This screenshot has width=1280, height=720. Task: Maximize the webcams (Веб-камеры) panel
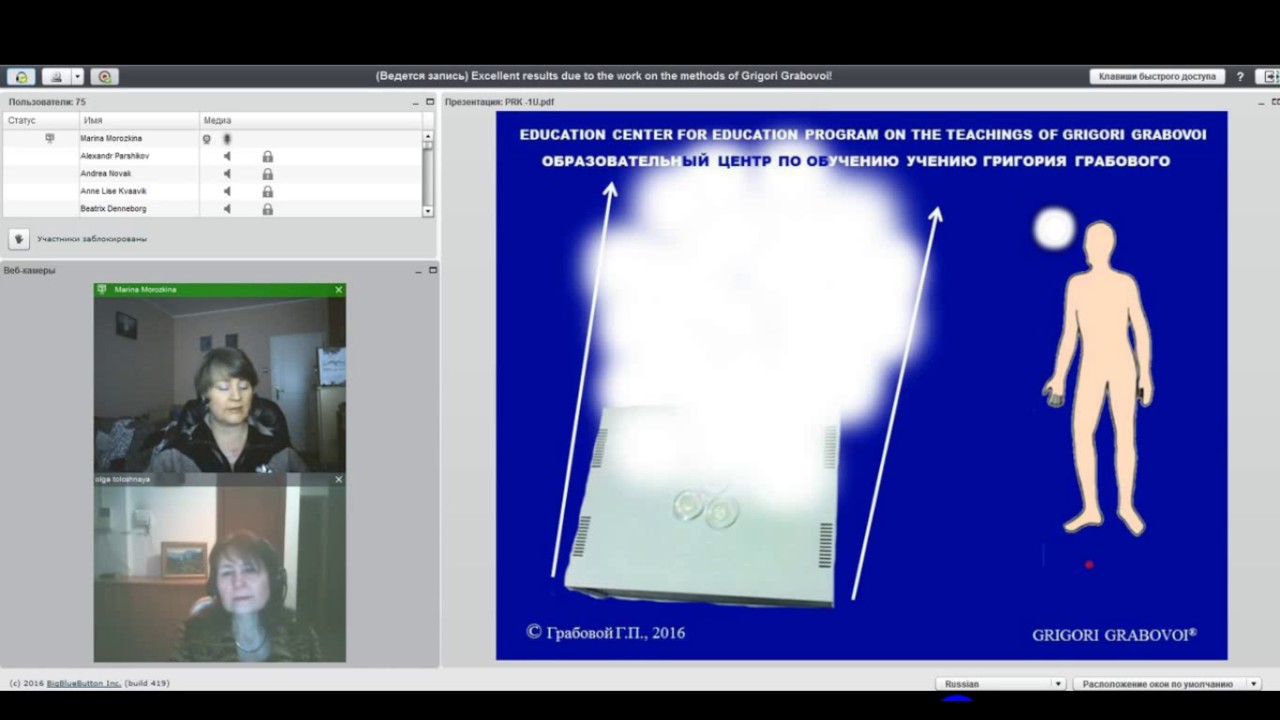(x=433, y=270)
